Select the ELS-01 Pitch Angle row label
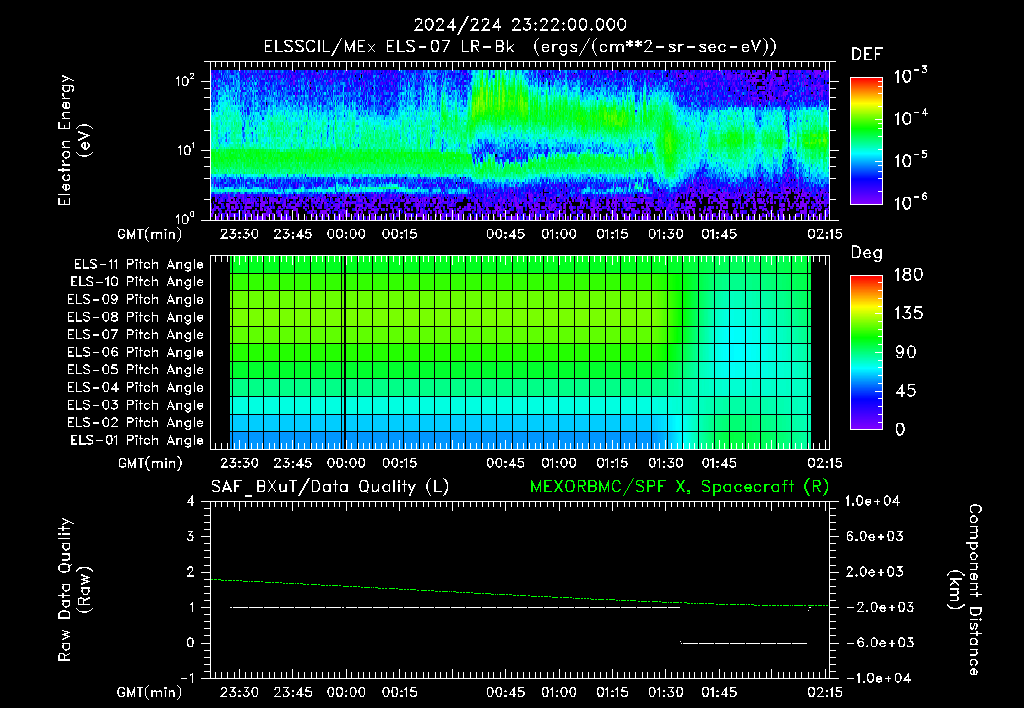The image size is (1024, 708). pos(137,440)
